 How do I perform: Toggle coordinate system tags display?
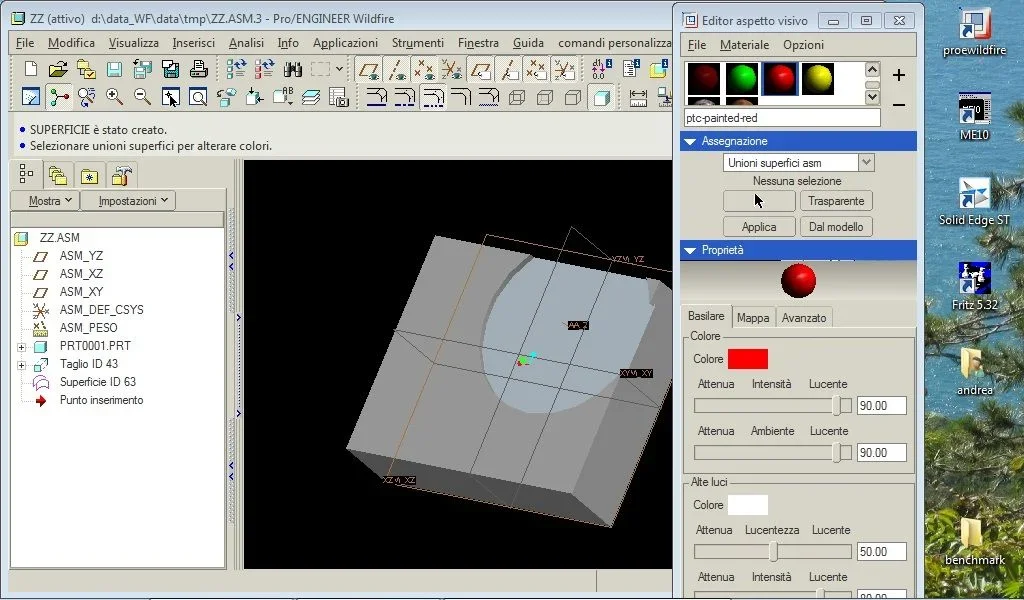(564, 69)
